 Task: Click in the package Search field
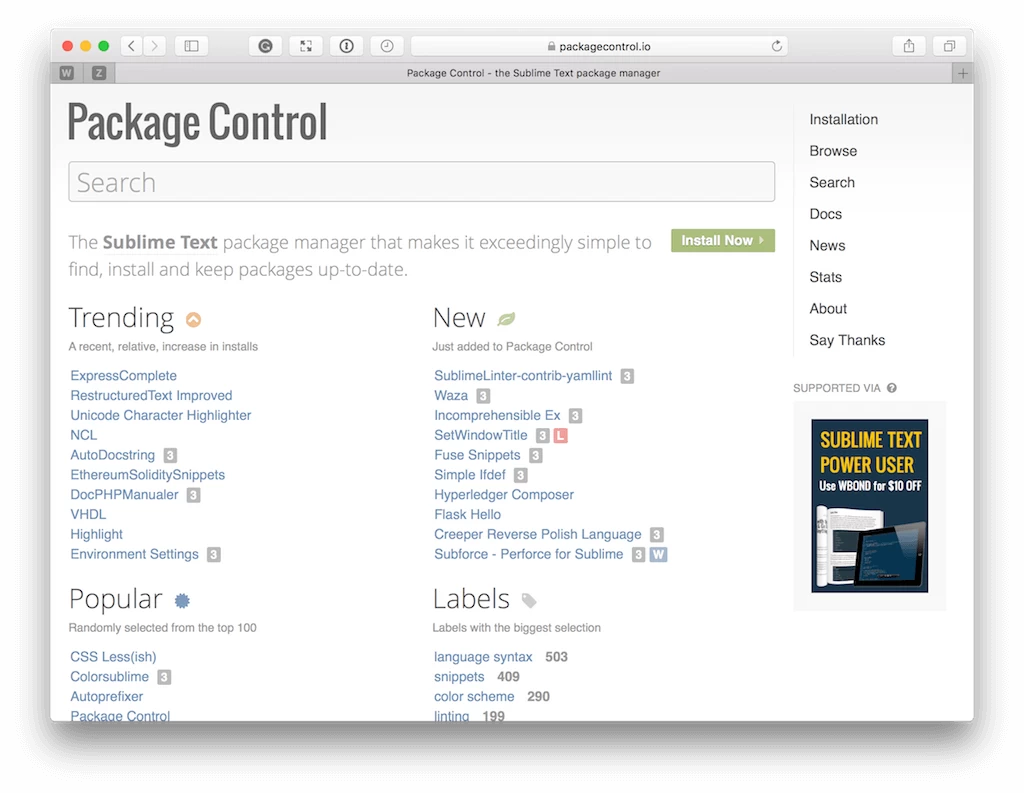(421, 182)
